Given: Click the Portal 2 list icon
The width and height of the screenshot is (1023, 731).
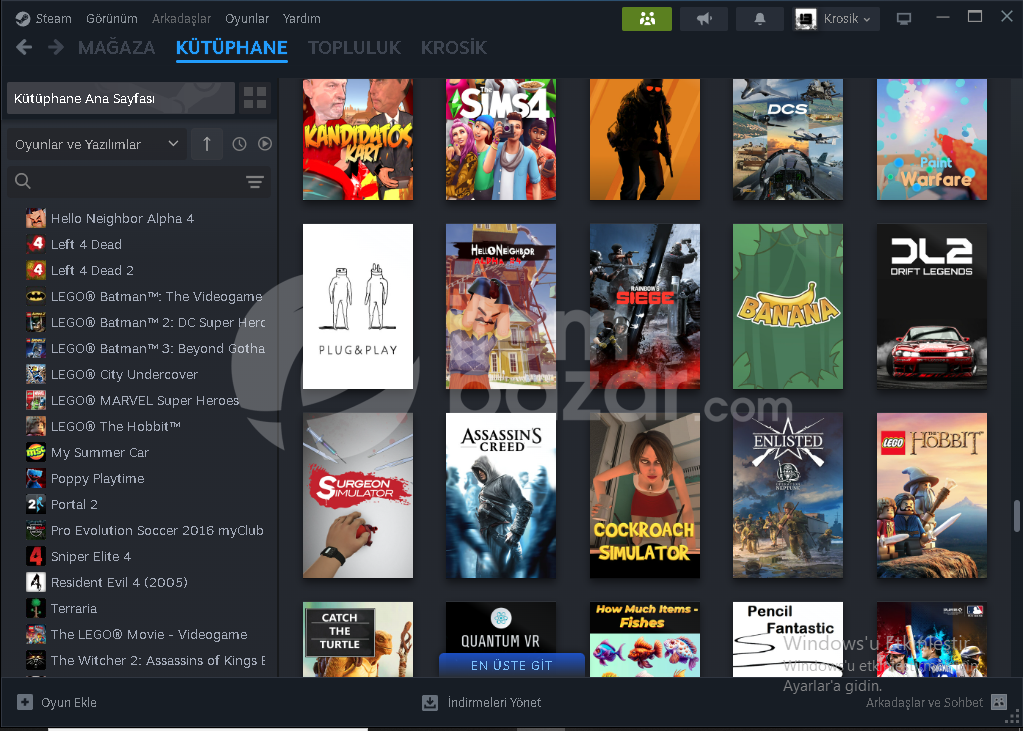Looking at the screenshot, I should (36, 505).
